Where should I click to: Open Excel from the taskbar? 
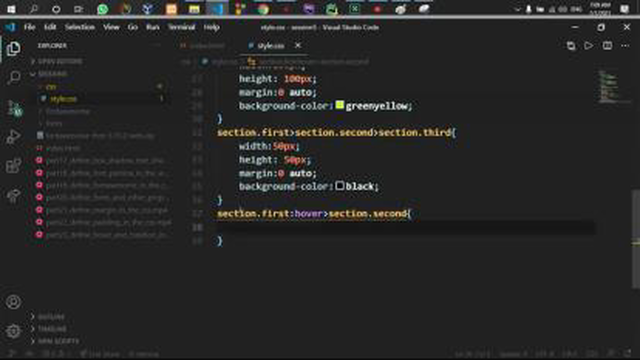click(355, 9)
